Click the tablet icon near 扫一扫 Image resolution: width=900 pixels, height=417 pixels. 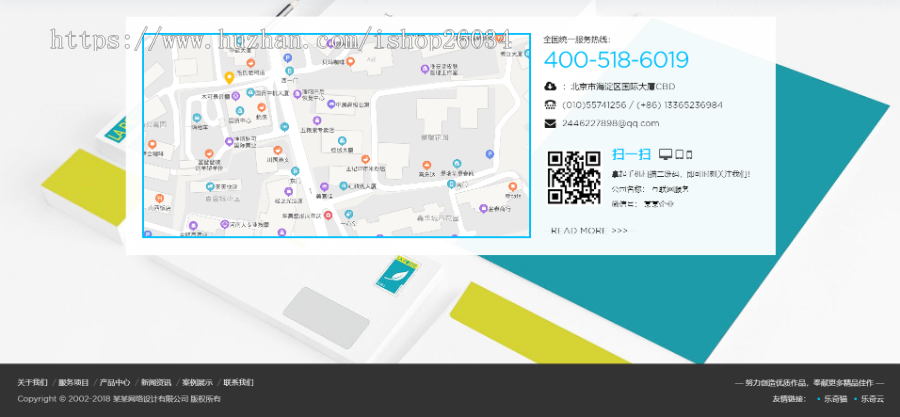tap(680, 154)
